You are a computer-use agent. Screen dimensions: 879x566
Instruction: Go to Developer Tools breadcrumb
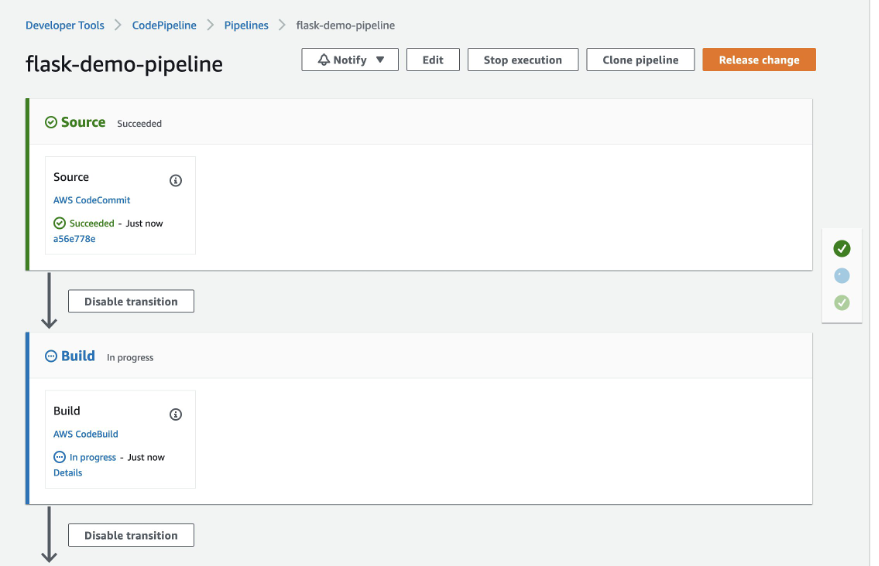click(x=65, y=25)
